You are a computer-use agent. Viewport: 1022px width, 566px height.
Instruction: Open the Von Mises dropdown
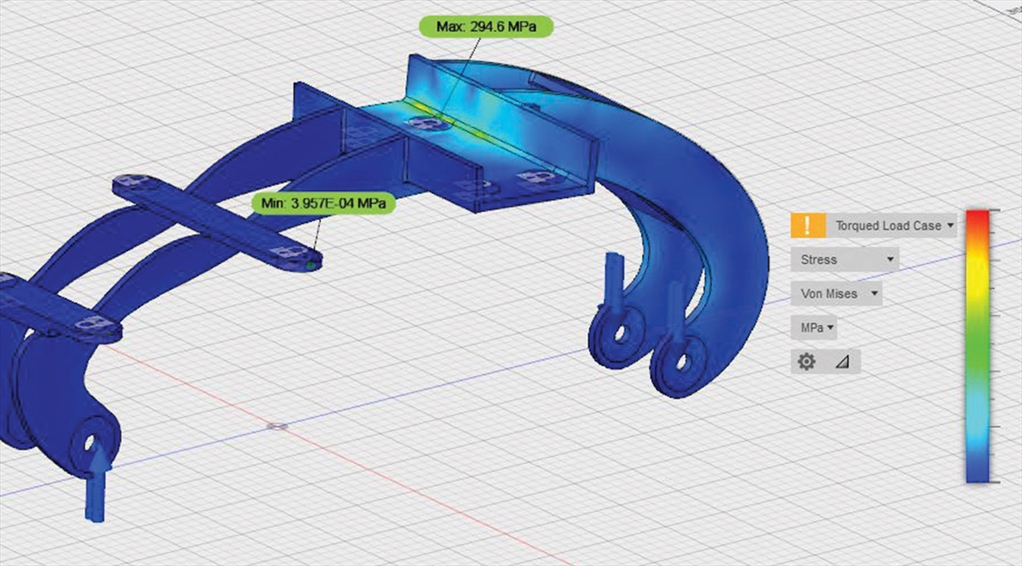click(x=837, y=294)
